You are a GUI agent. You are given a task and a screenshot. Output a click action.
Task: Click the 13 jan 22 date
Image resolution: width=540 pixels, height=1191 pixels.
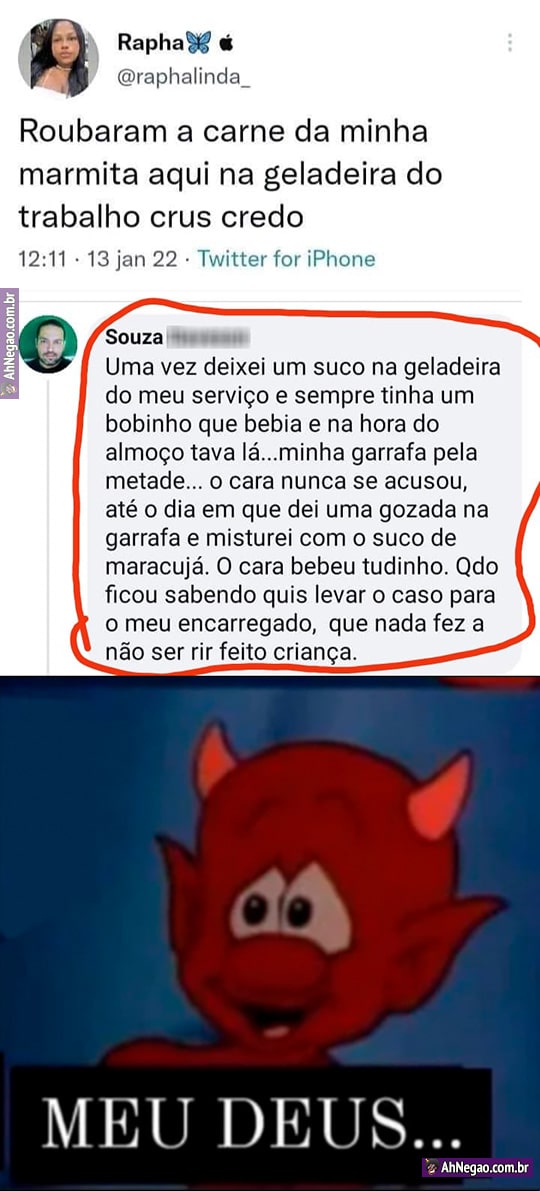(x=134, y=259)
